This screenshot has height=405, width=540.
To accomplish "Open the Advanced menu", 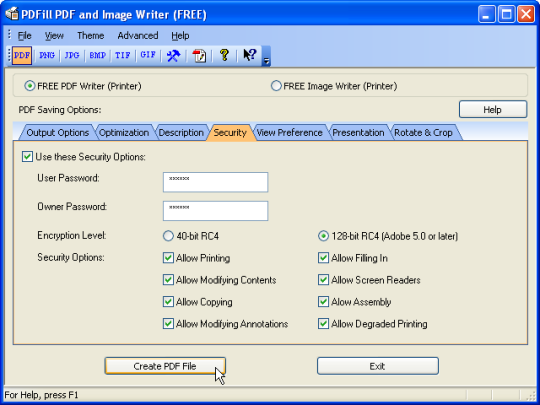I will [138, 35].
